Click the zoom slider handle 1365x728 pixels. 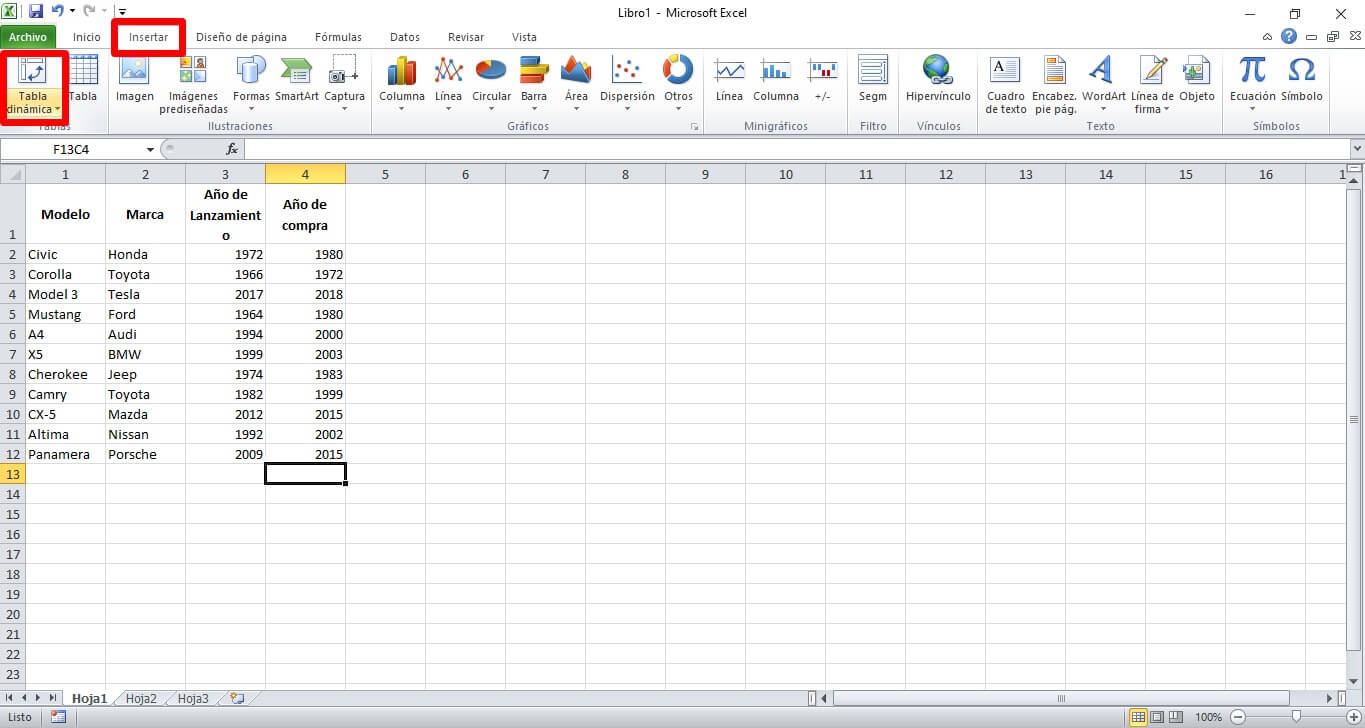click(1296, 717)
